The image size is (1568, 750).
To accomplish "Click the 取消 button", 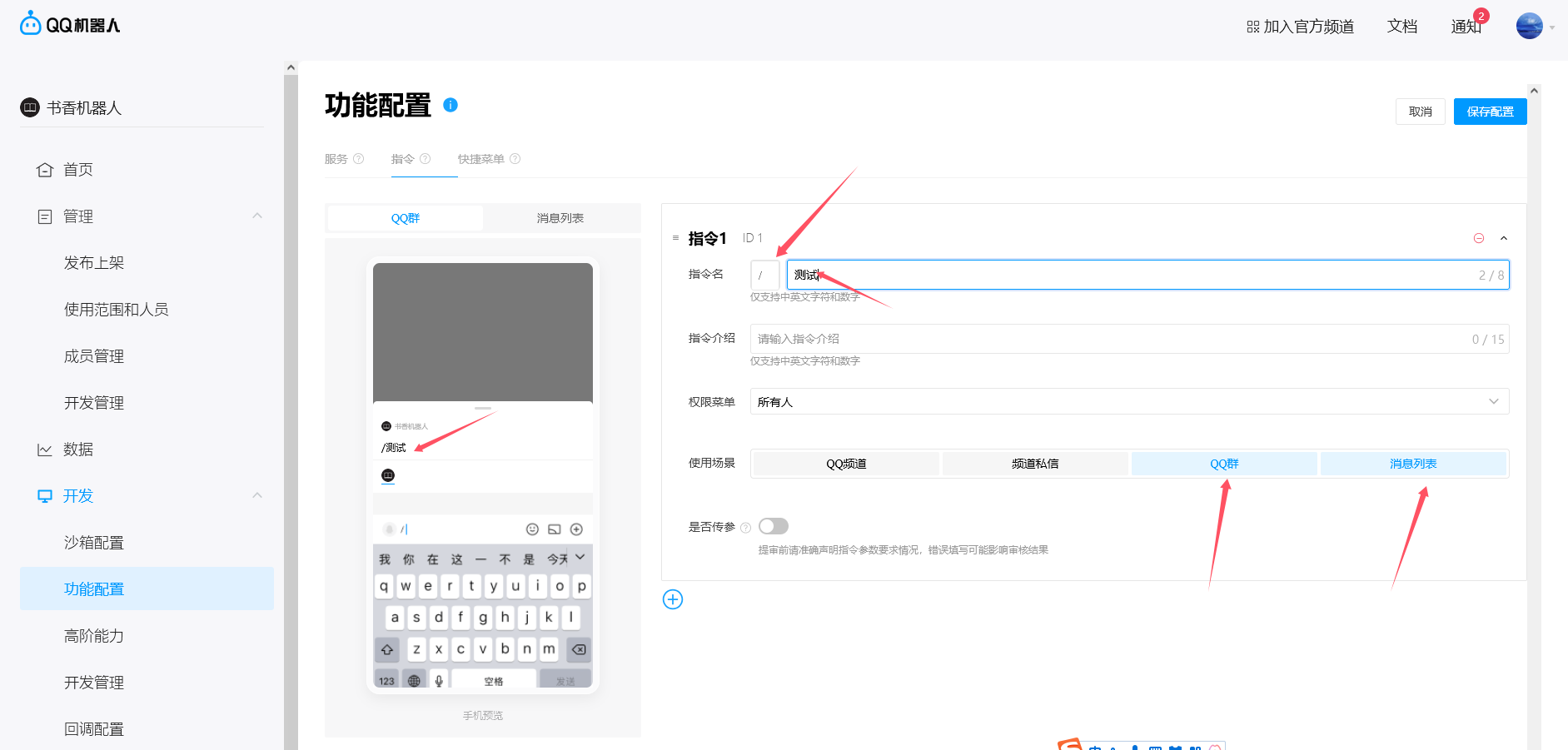I will (x=1421, y=112).
